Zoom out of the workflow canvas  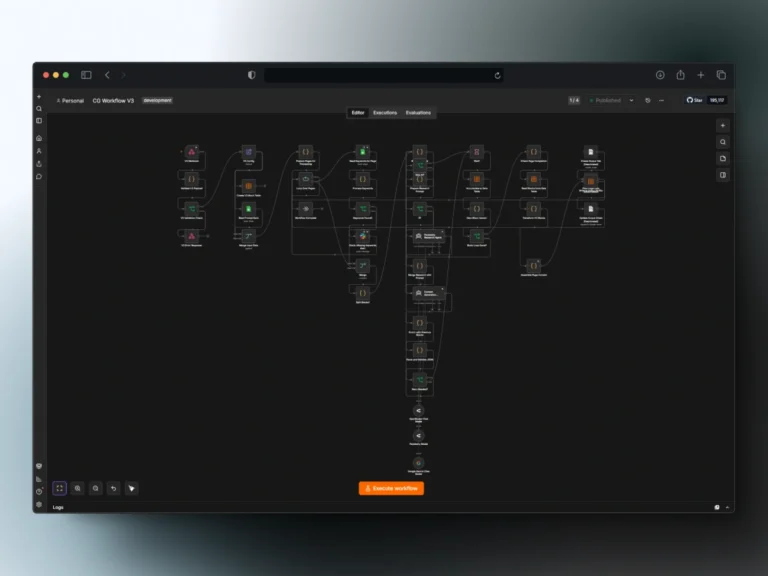[96, 488]
